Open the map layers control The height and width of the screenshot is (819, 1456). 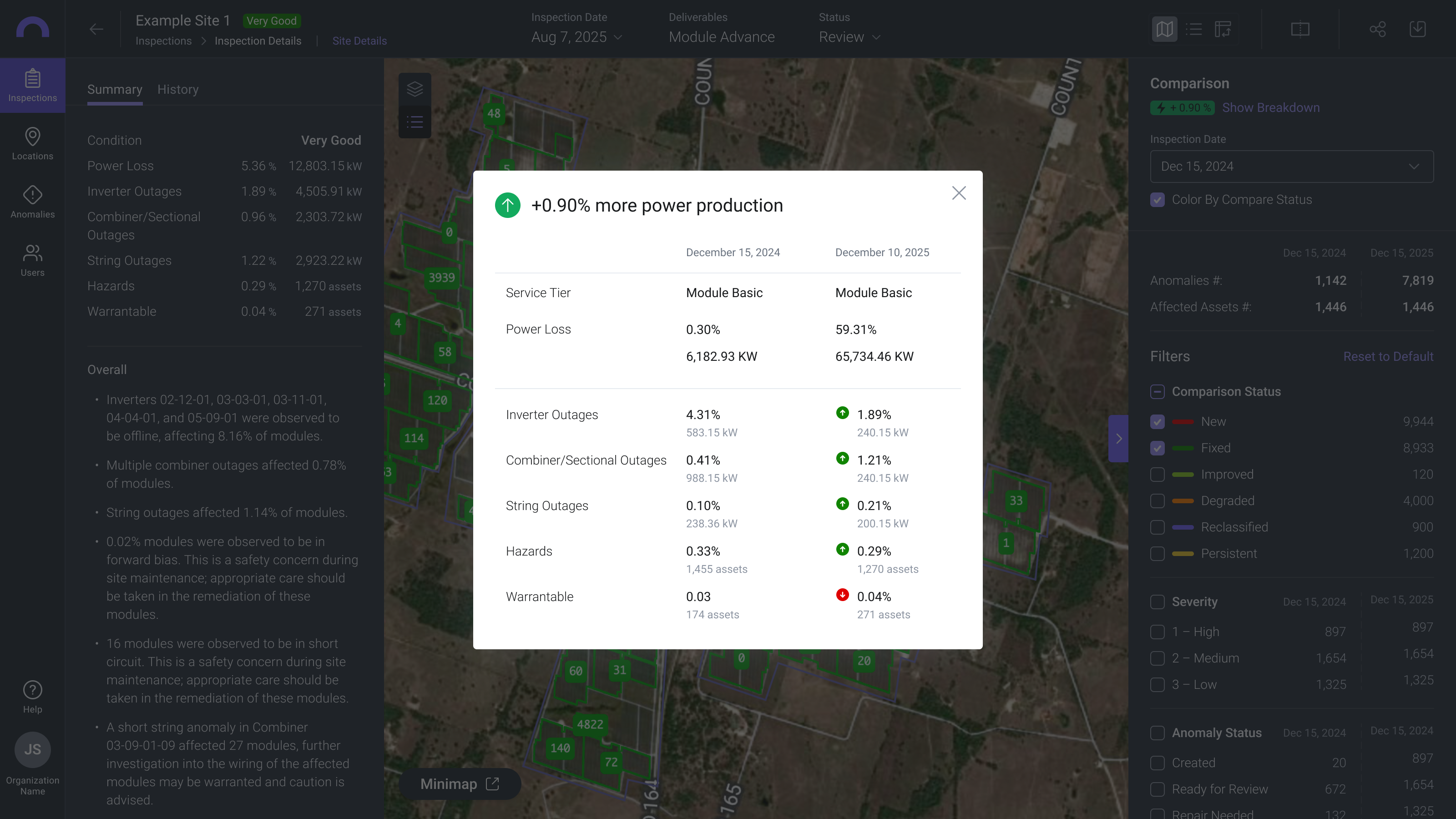[x=415, y=89]
